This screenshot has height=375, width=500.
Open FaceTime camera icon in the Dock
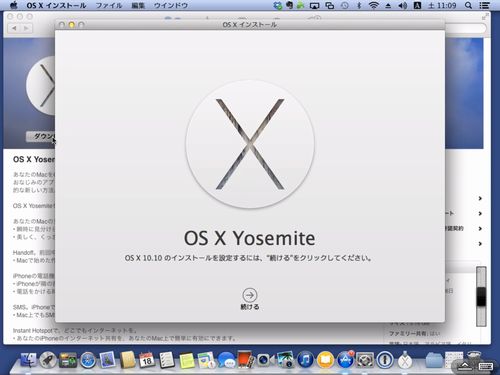click(265, 360)
